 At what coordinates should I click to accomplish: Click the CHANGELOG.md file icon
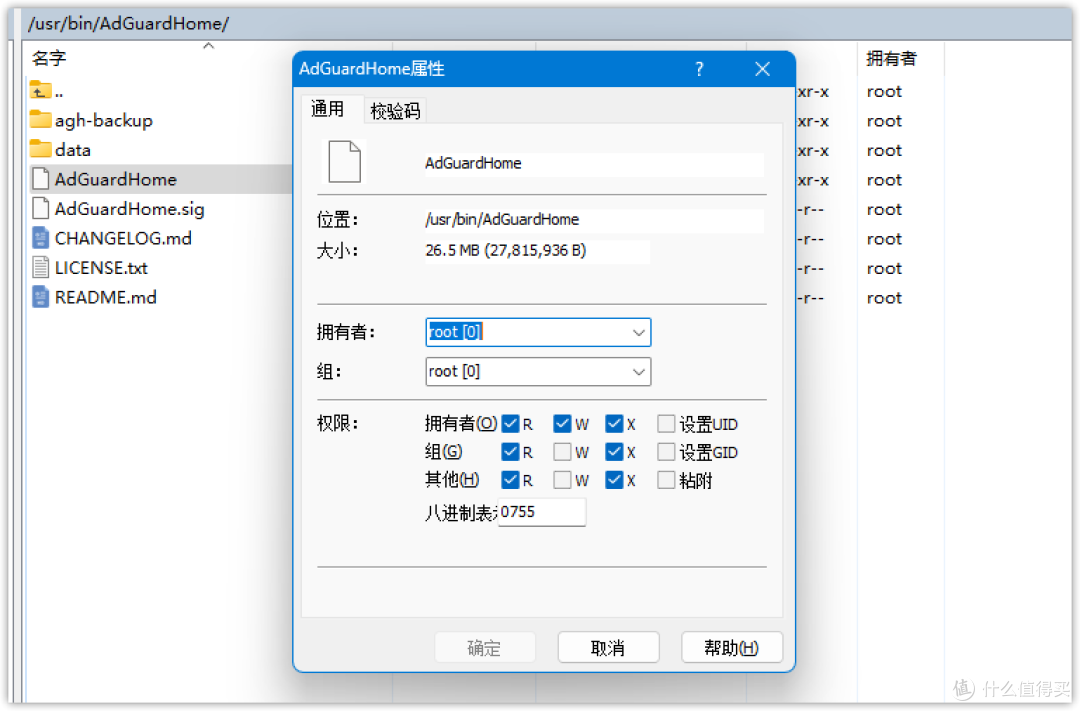(38, 238)
